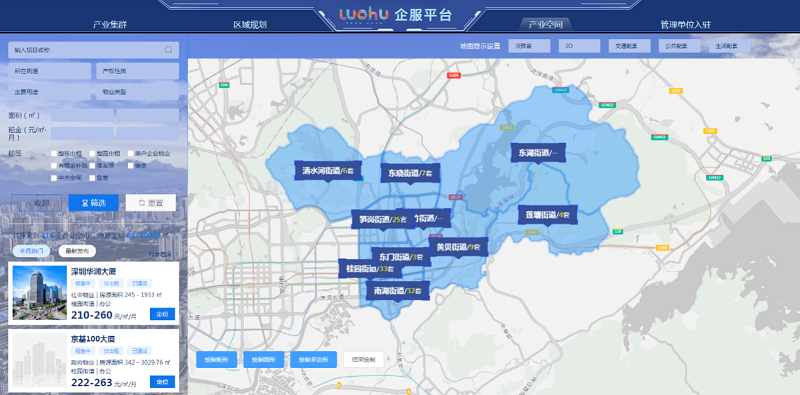Switch to the 区域规划 tab
This screenshot has height=395, width=800.
click(250, 24)
